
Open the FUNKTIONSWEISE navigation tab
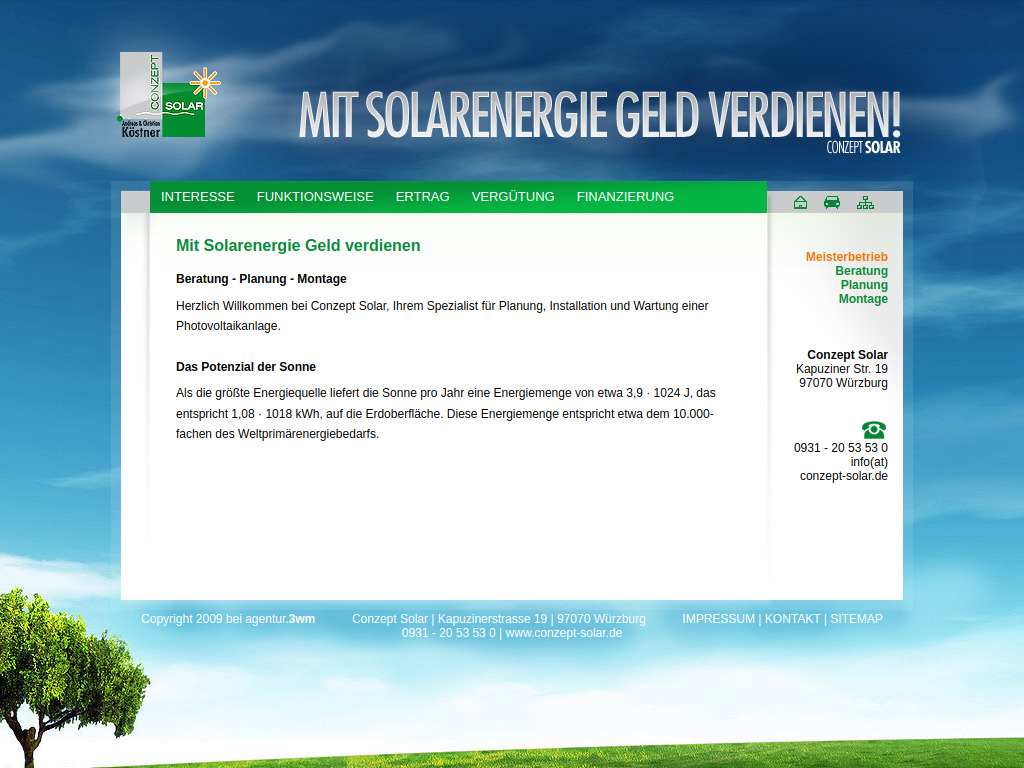pos(315,197)
